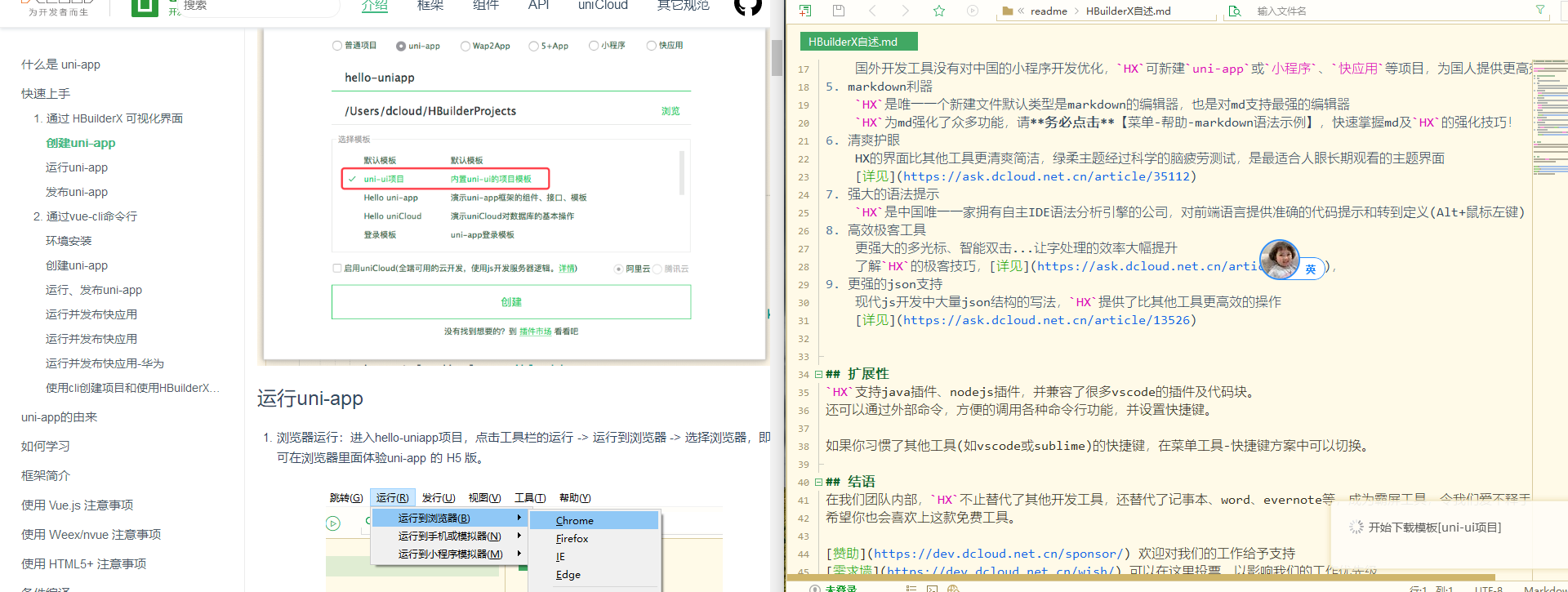Open the 介绍 tab in the site navigation
Image resolution: width=1568 pixels, height=592 pixels.
[x=375, y=6]
